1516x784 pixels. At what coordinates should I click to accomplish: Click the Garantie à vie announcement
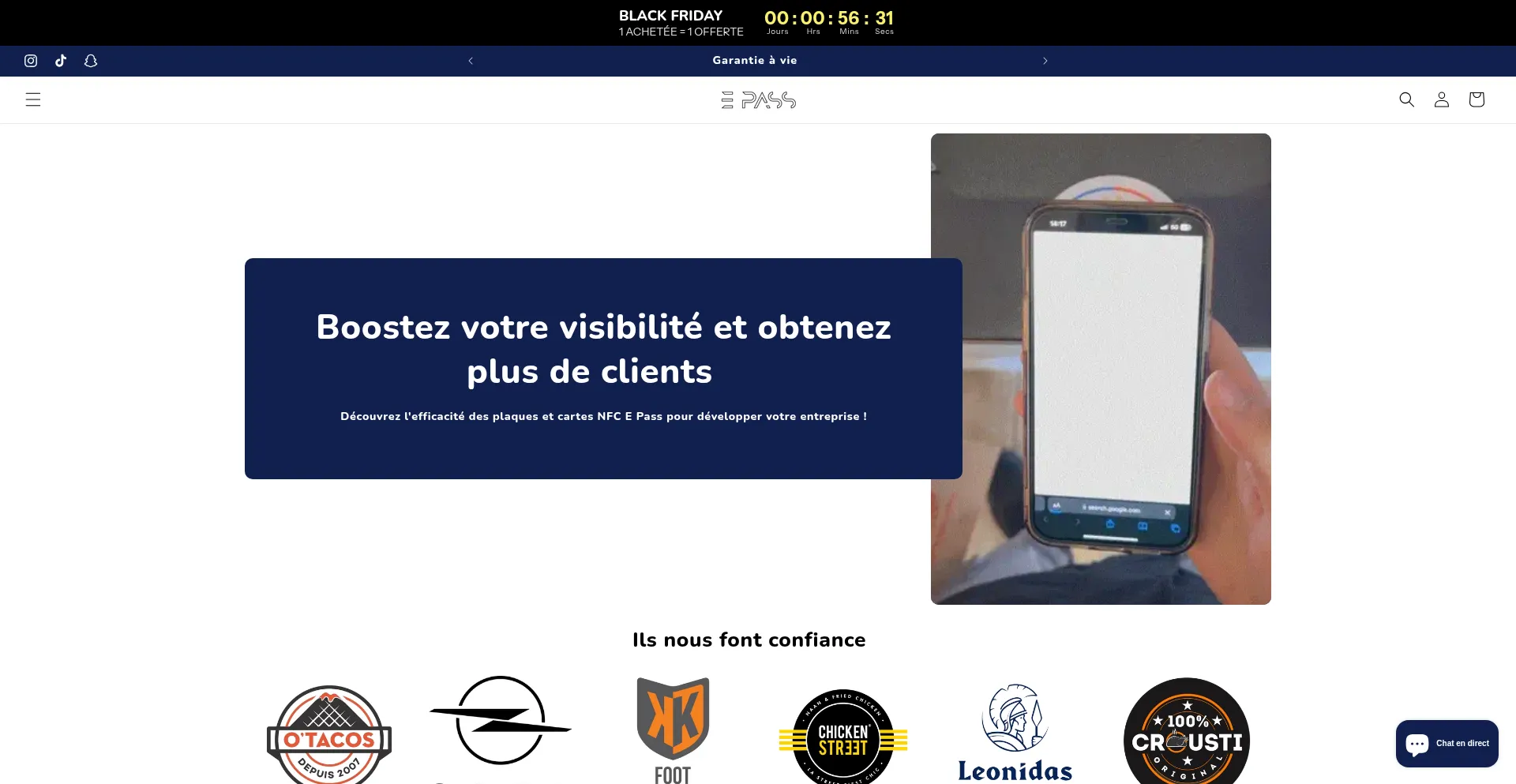(755, 61)
